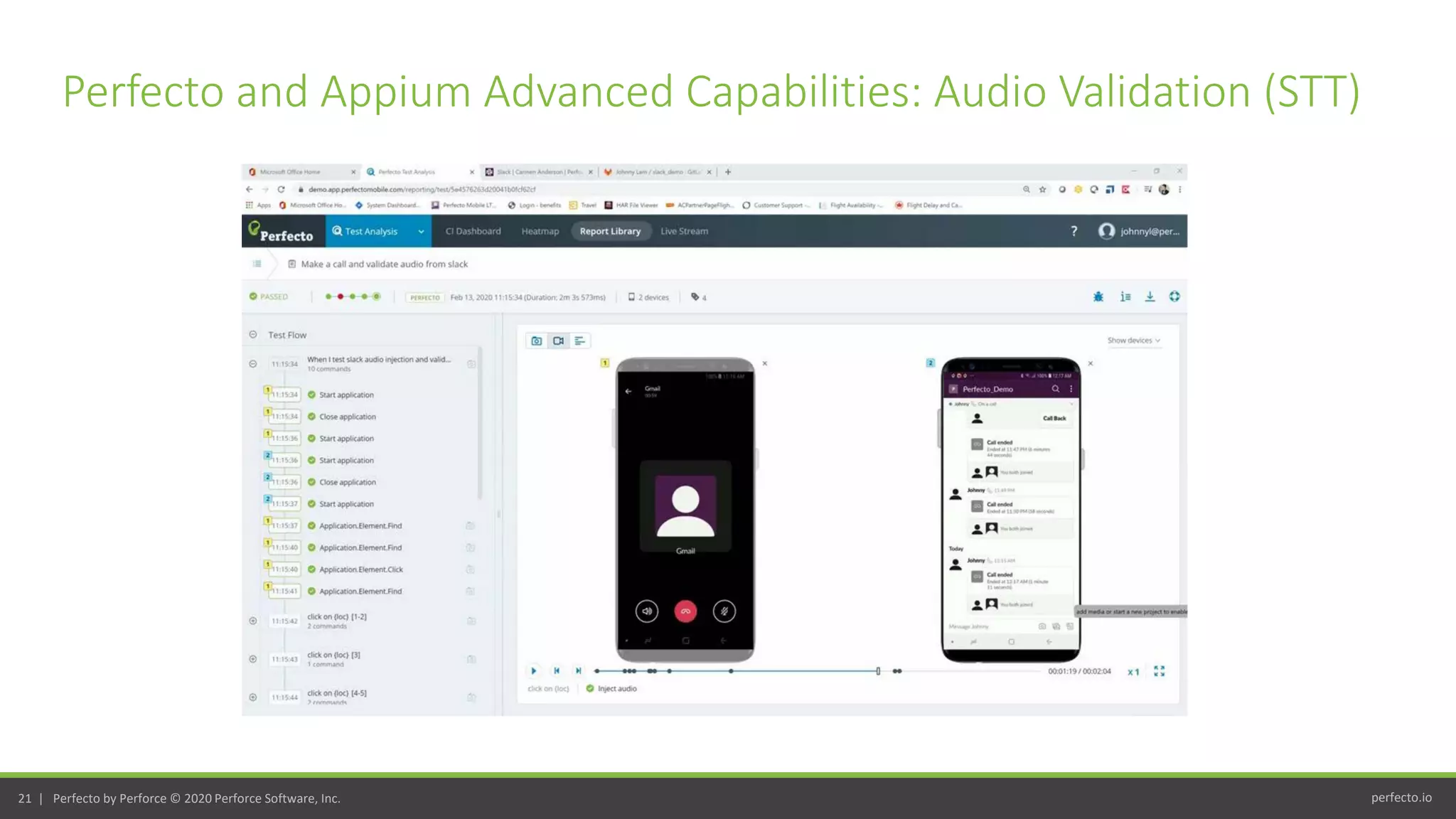Image resolution: width=1456 pixels, height=819 pixels.
Task: Click the screenshot icon for Application.Element.Find 11:15:40
Action: point(470,547)
